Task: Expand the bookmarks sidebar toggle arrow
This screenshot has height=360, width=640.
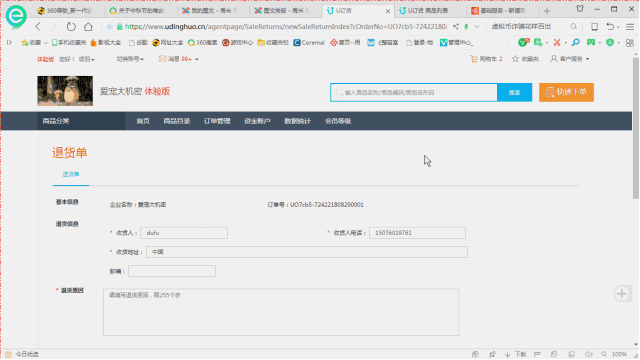Action: pos(9,42)
